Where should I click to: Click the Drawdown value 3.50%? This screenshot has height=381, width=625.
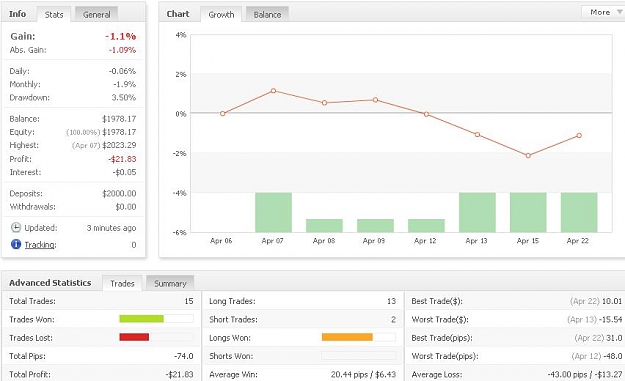pyautogui.click(x=124, y=97)
